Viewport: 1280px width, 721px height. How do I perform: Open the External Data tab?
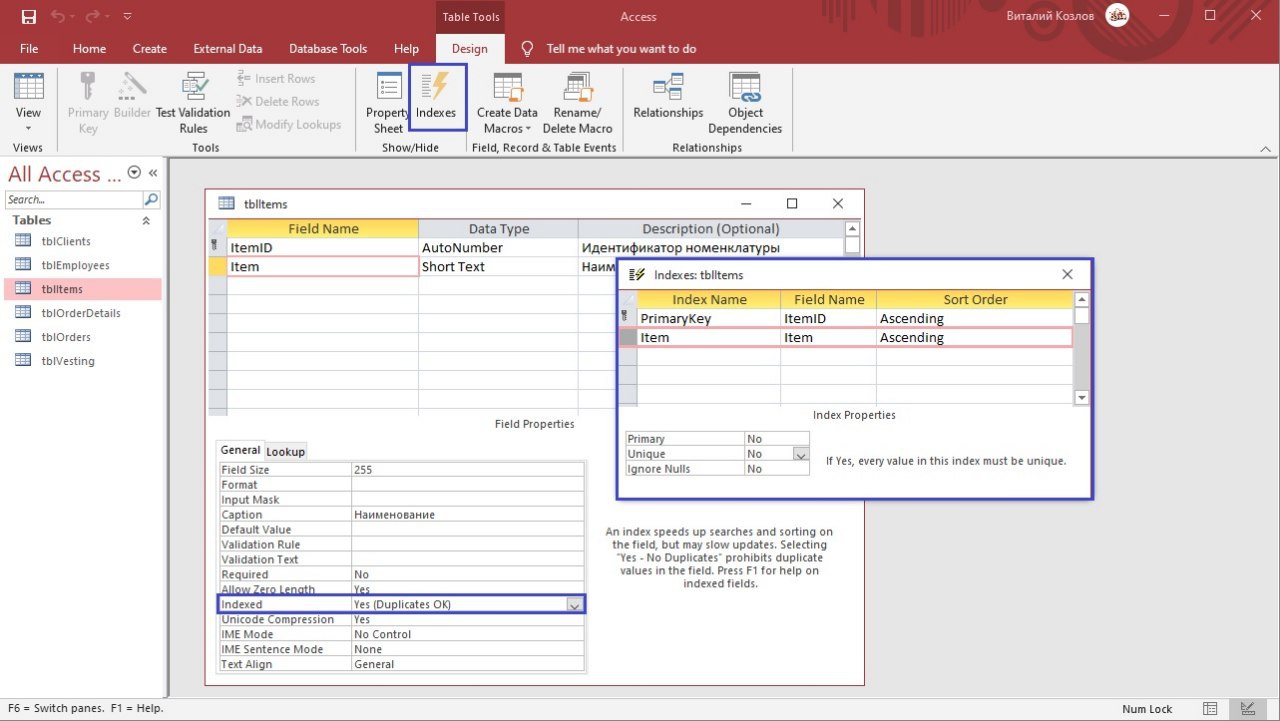[228, 48]
